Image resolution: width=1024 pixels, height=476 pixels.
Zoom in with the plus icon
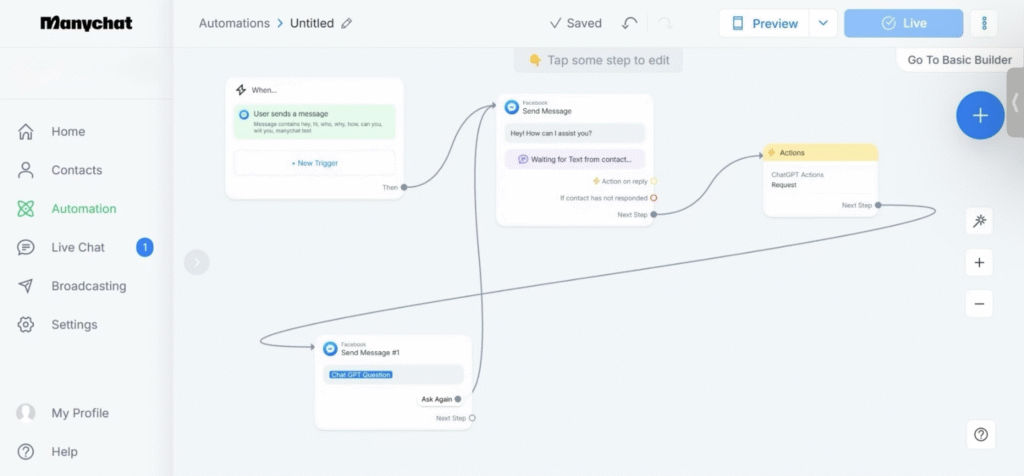tap(979, 263)
